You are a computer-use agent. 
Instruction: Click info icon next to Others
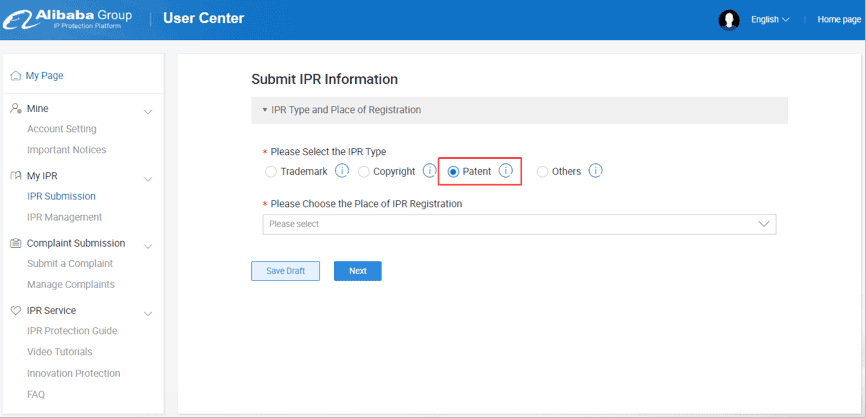pyautogui.click(x=595, y=171)
